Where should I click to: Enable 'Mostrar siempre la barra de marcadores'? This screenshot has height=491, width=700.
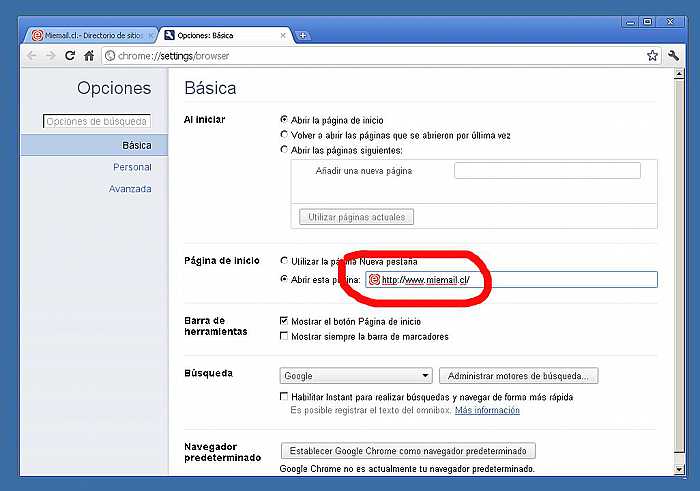click(x=283, y=336)
